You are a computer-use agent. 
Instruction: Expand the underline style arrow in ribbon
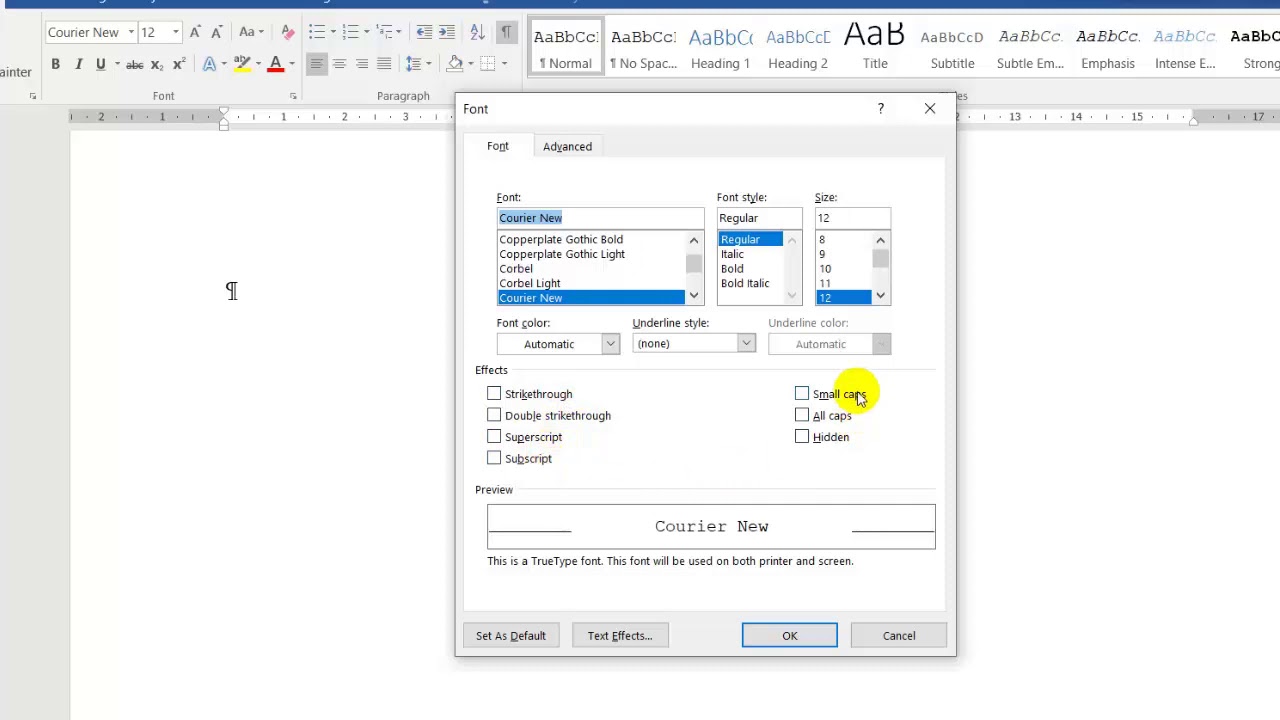click(x=116, y=64)
